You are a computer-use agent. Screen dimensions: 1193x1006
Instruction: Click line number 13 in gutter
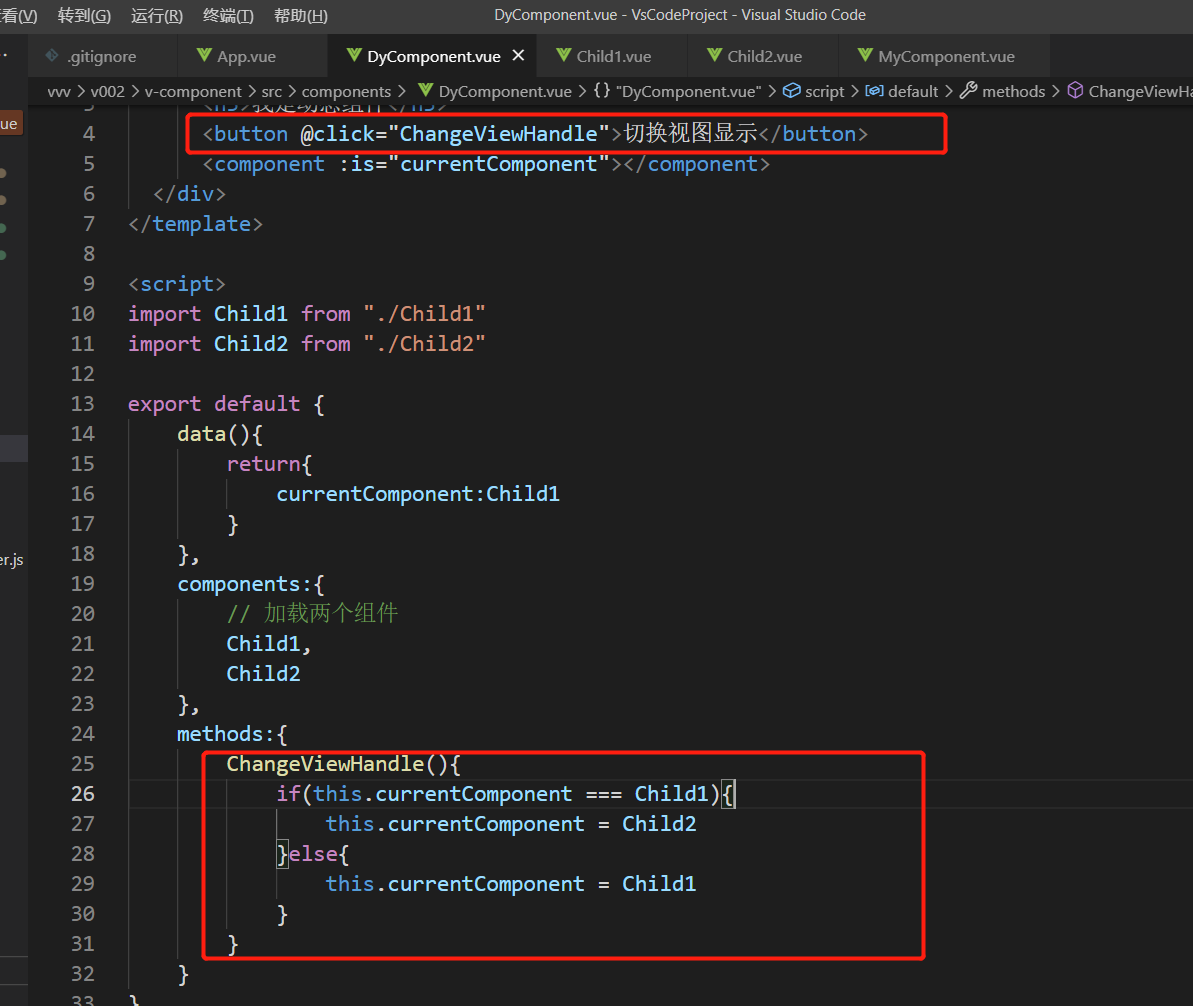(x=83, y=403)
